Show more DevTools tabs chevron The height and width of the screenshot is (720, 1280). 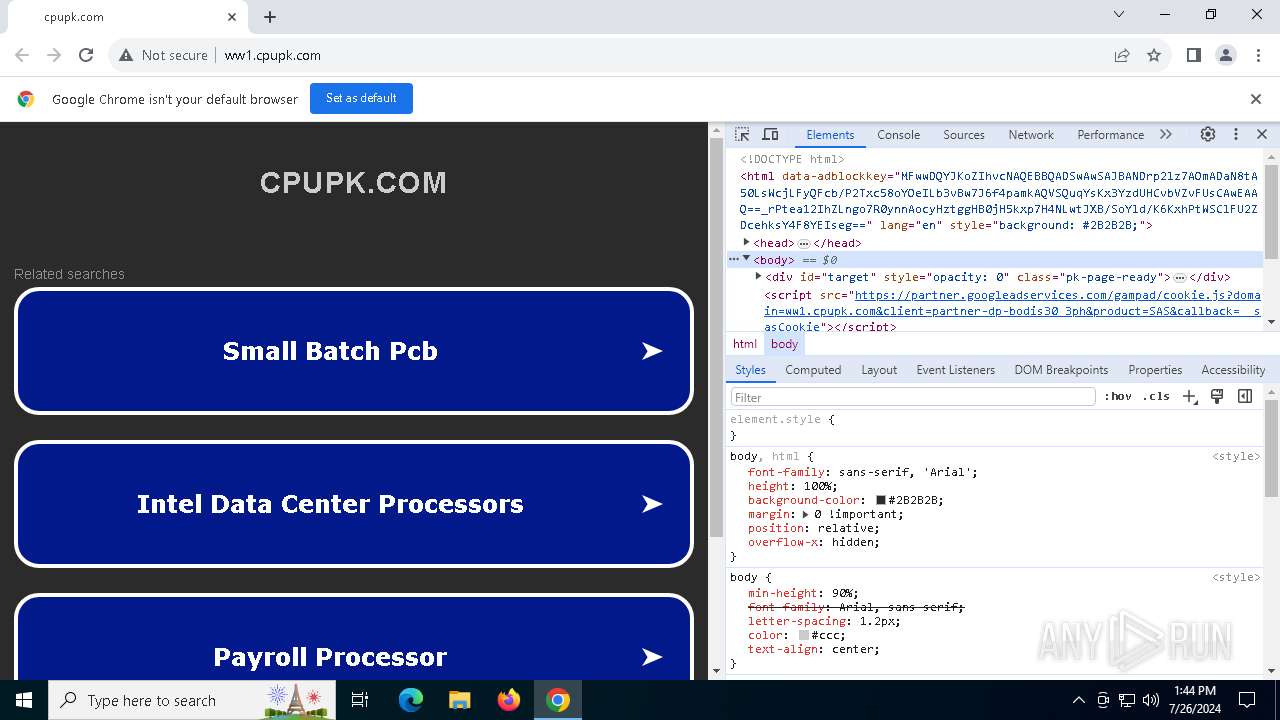(x=1166, y=134)
